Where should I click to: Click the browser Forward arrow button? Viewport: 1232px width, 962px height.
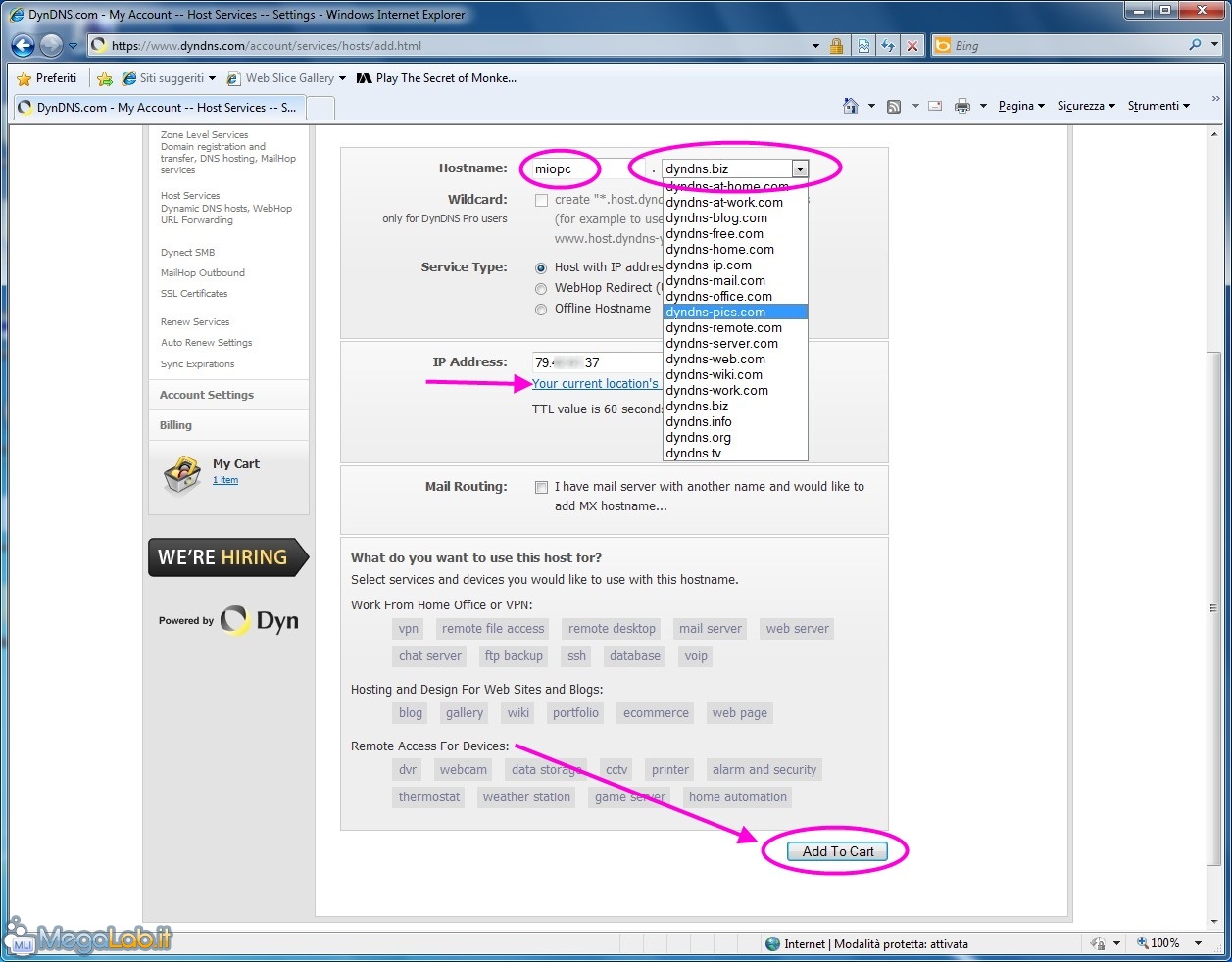[x=51, y=45]
